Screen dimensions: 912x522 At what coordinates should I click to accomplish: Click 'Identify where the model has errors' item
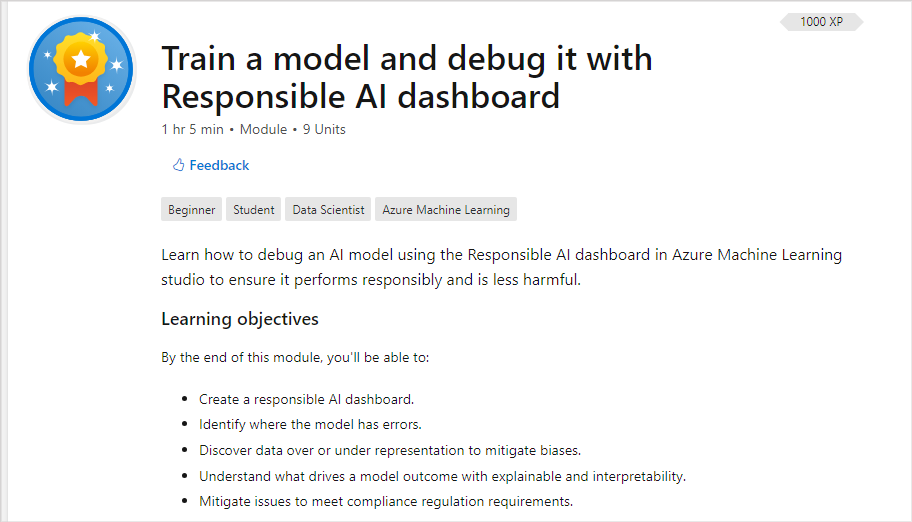(x=310, y=424)
